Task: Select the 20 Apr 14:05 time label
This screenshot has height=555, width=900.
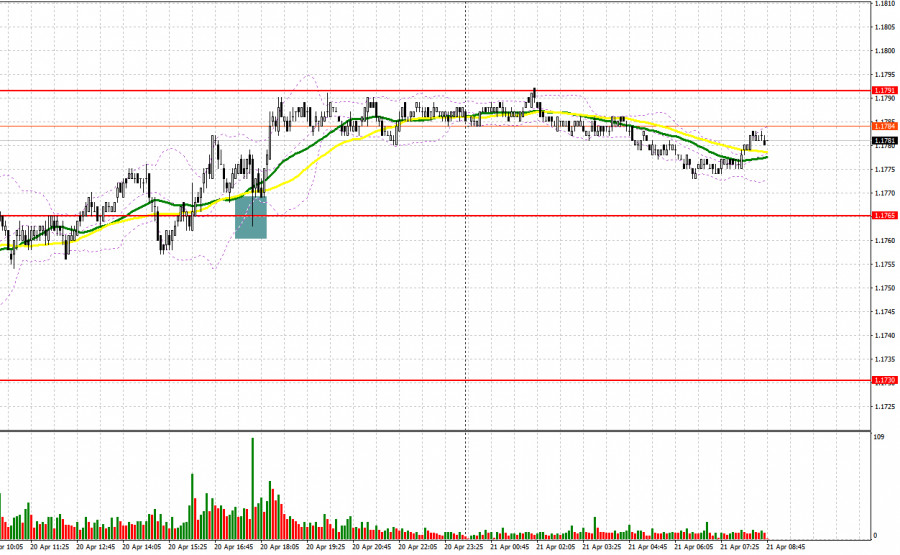Action: [x=142, y=548]
